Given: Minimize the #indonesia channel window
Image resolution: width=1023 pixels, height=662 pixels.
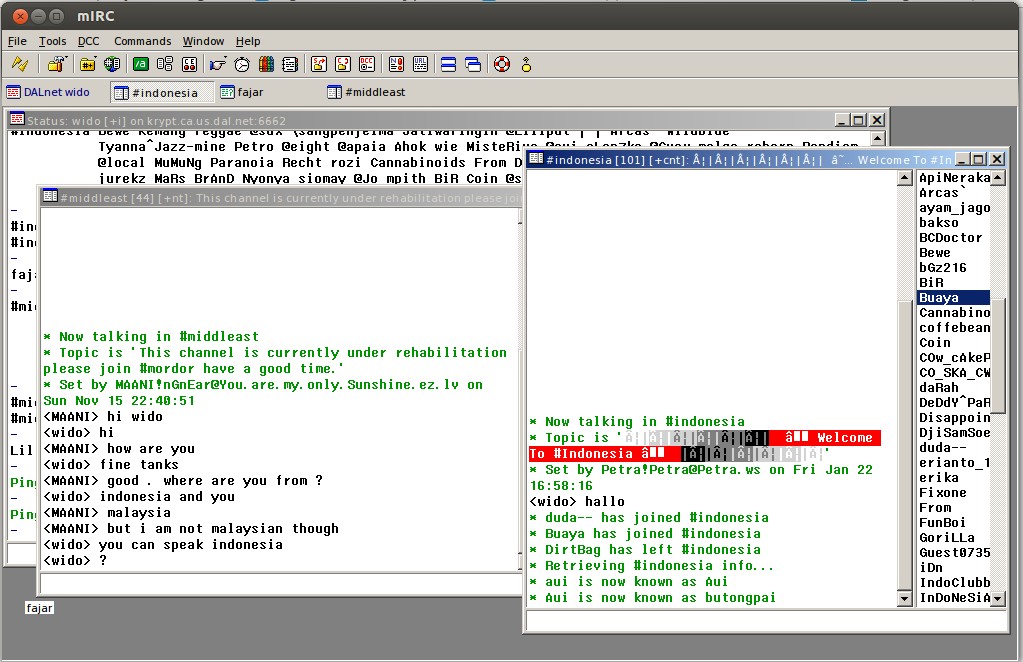Looking at the screenshot, I should click(962, 159).
